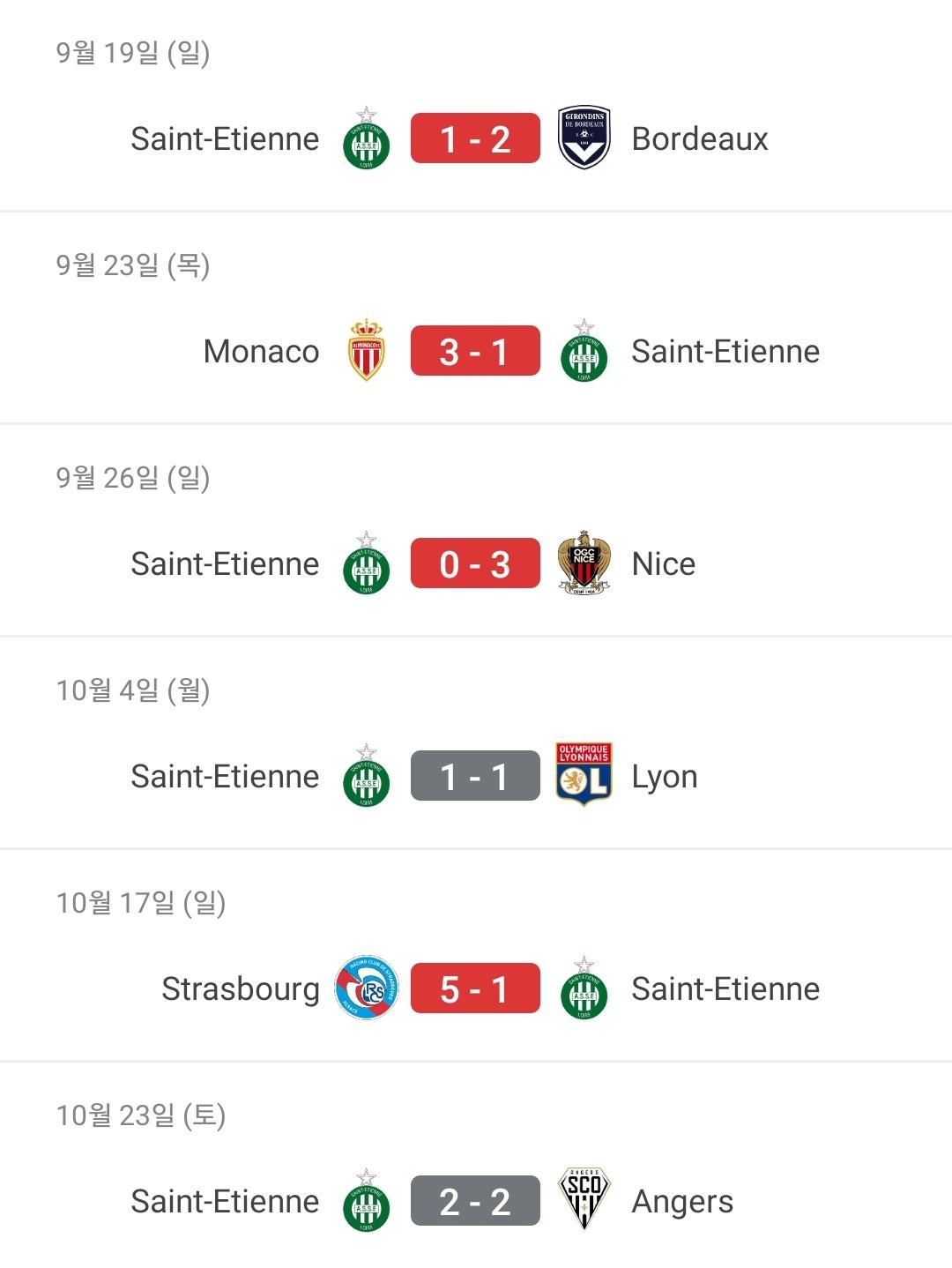Click the Angers SCO crest

click(584, 1200)
